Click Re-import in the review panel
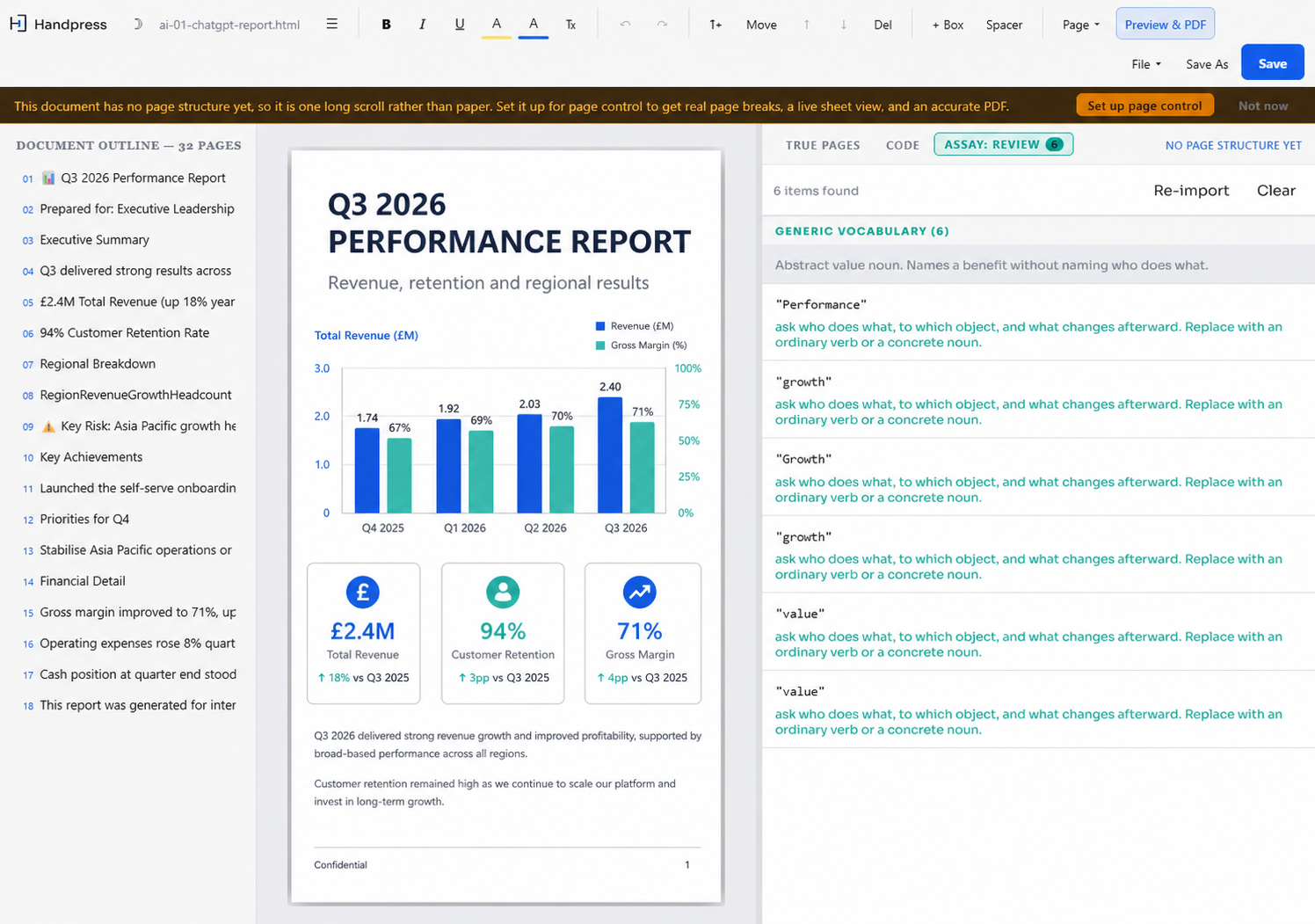1315x924 pixels. coord(1191,191)
